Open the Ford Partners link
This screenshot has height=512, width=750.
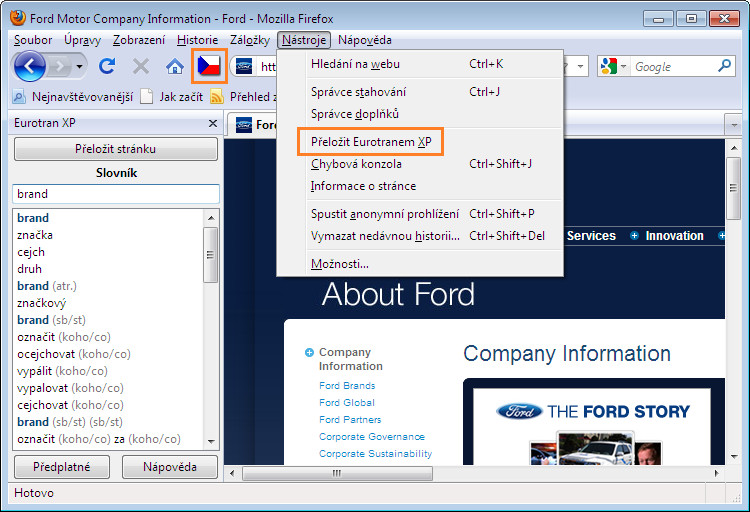(350, 420)
